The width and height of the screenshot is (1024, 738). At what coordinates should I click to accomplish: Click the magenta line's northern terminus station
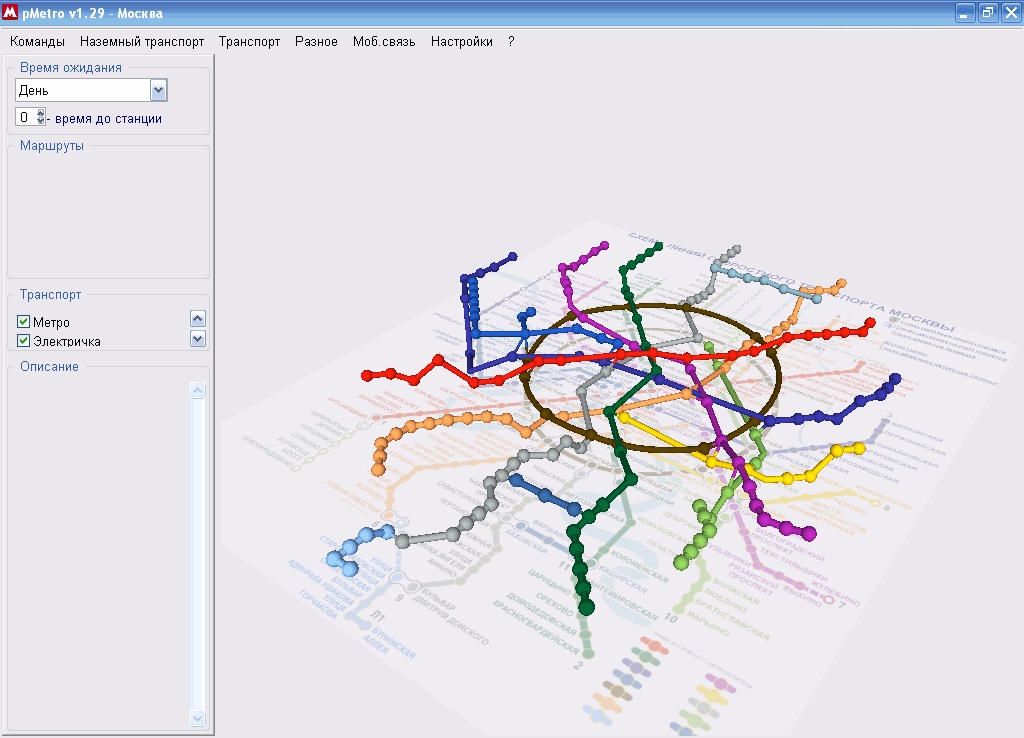[x=605, y=246]
